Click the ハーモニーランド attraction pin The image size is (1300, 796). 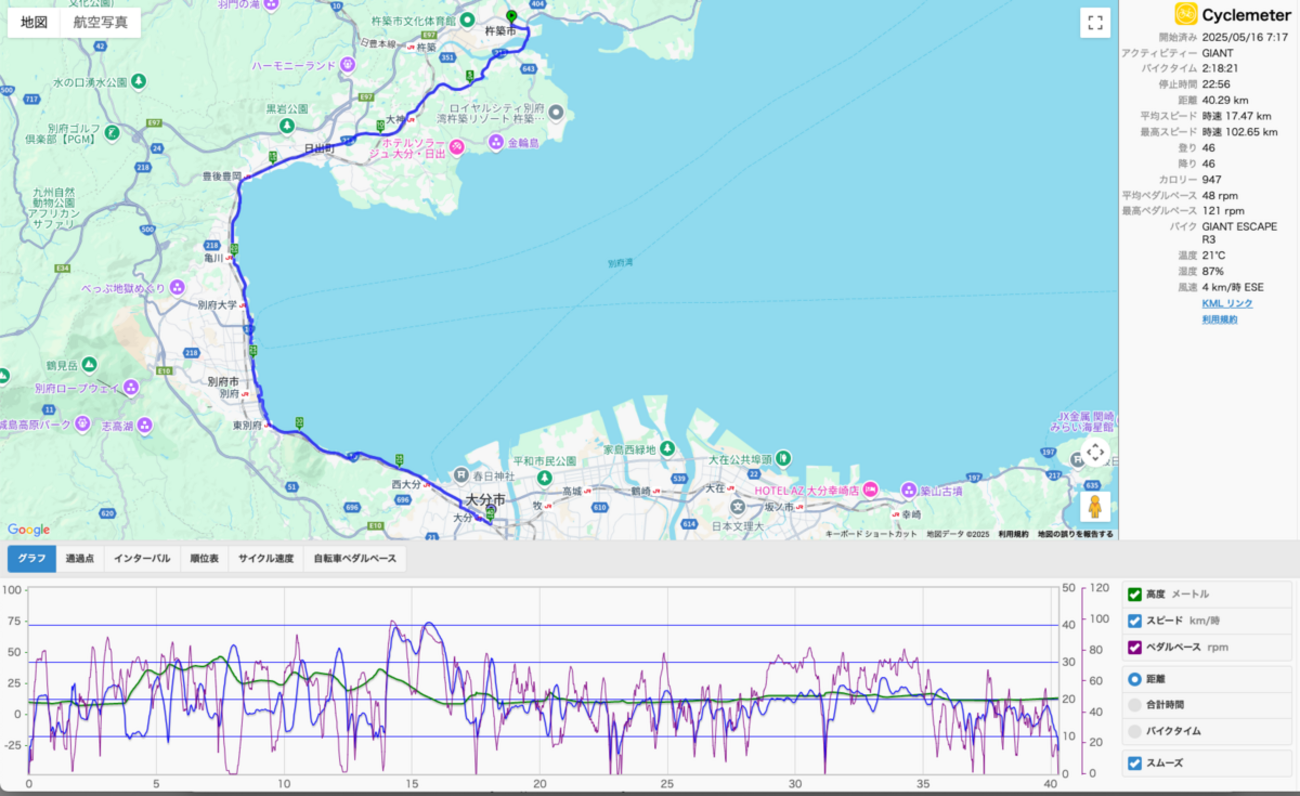347,64
